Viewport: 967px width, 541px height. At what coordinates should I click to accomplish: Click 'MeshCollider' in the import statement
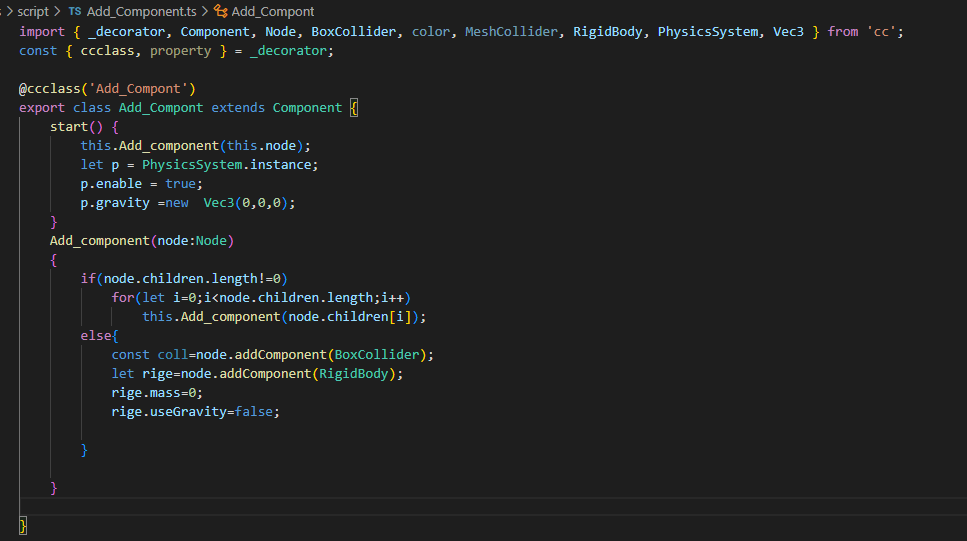[x=511, y=31]
